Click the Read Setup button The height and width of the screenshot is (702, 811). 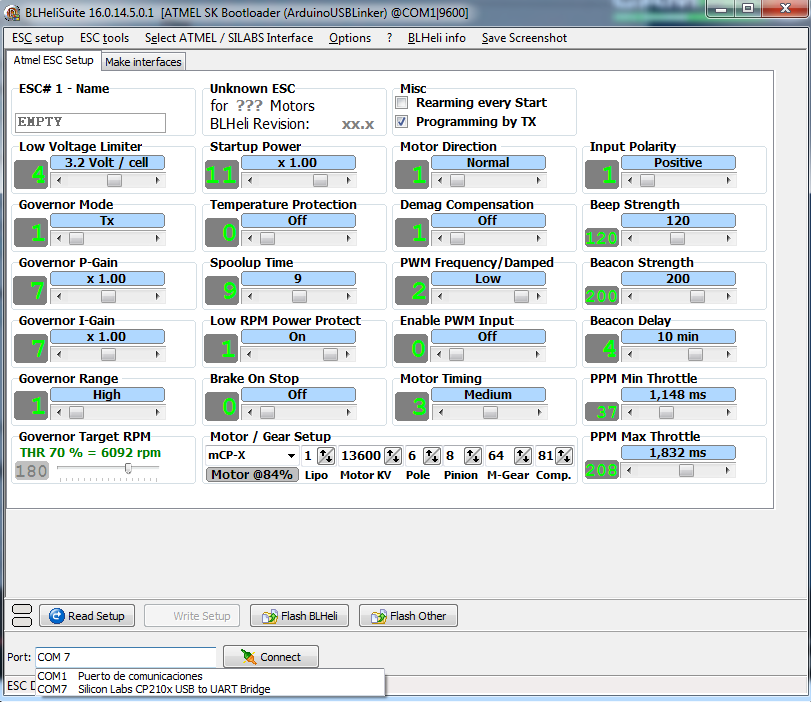tap(86, 616)
